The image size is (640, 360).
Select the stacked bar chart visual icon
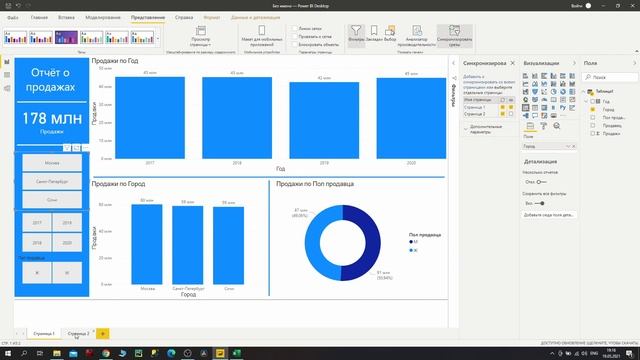526,76
